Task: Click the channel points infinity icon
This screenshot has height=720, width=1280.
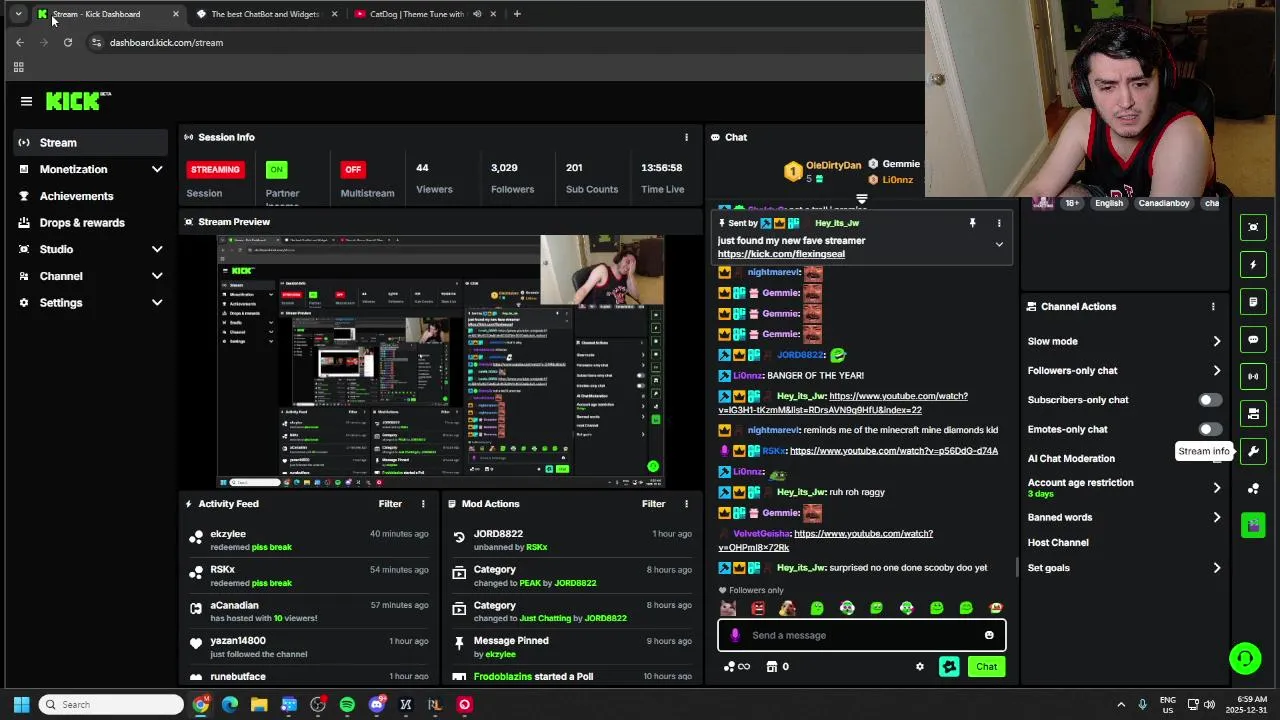Action: coord(737,667)
